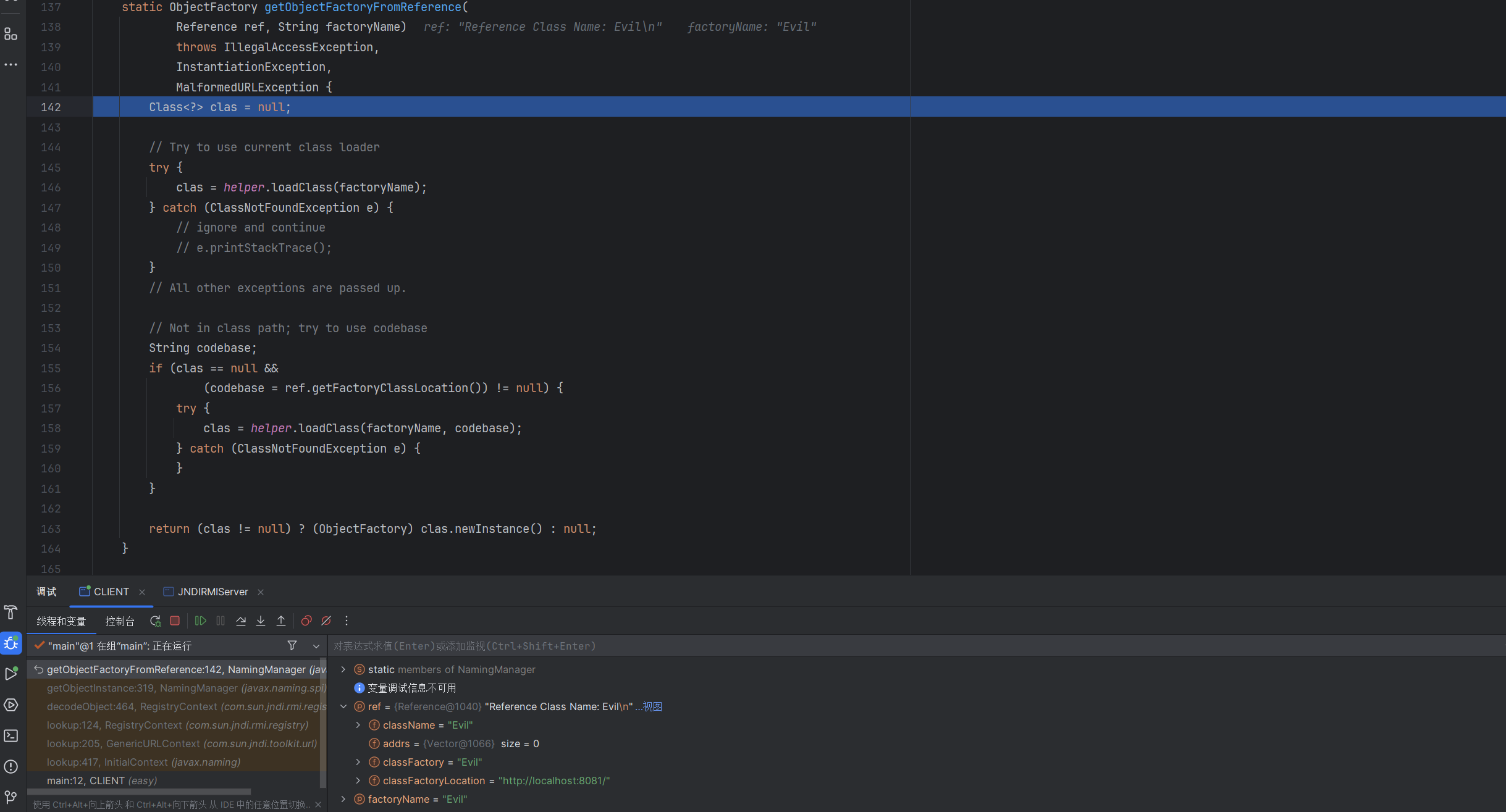Open the thread selector dropdown

pos(316,646)
